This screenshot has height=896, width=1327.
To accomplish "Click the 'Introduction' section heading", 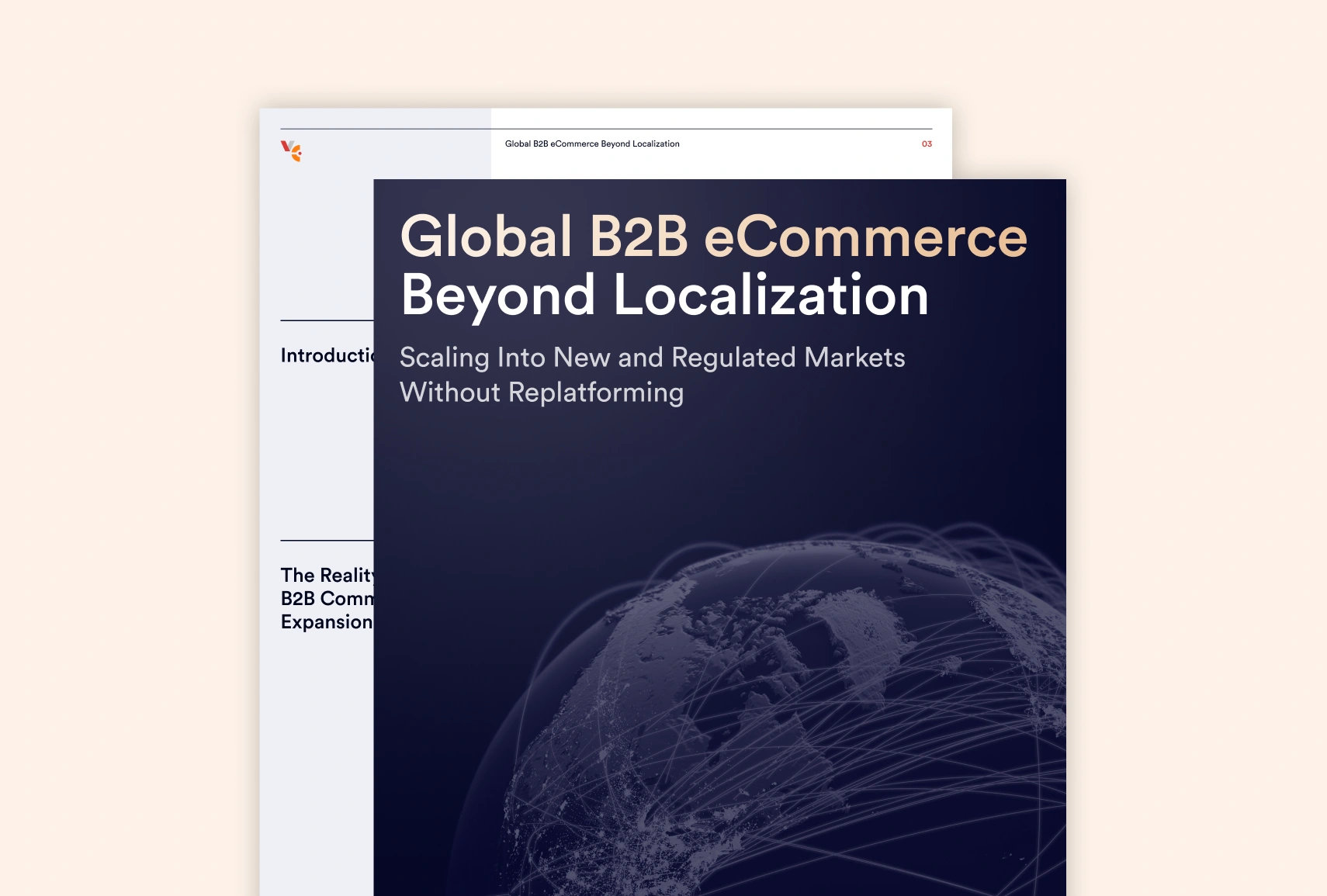I will tap(327, 355).
